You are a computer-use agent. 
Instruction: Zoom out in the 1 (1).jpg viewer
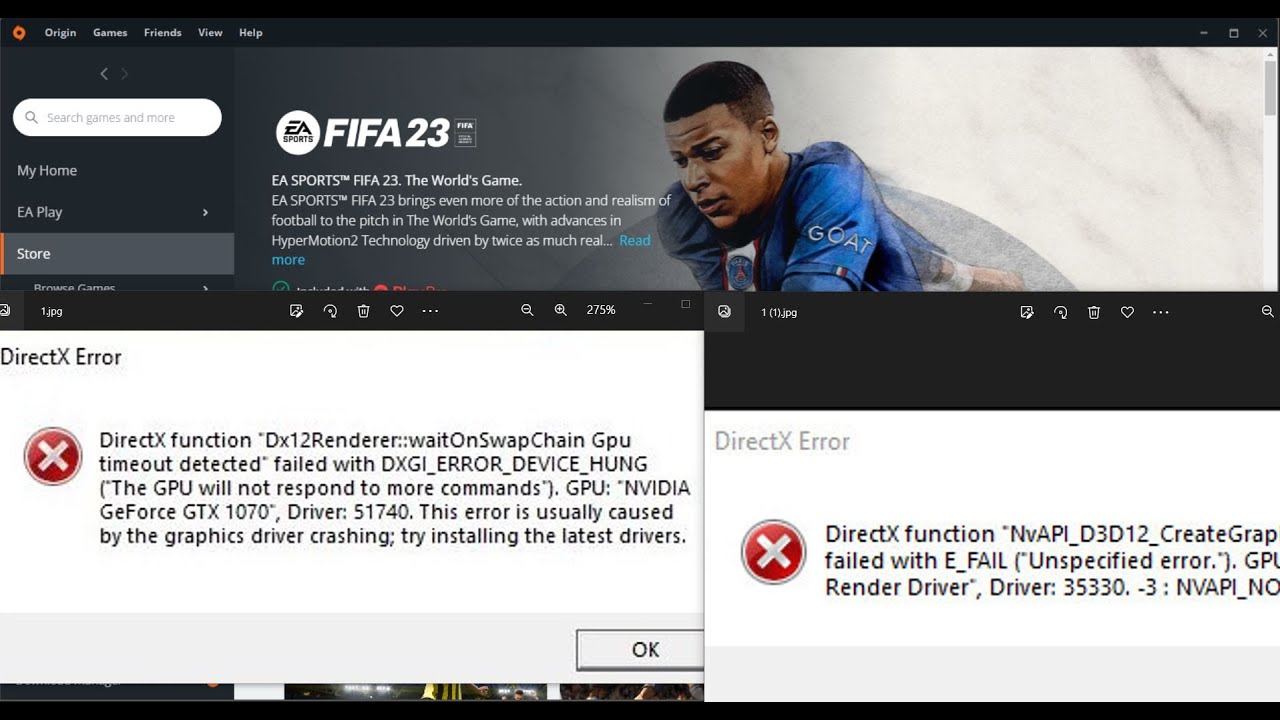tap(1268, 312)
